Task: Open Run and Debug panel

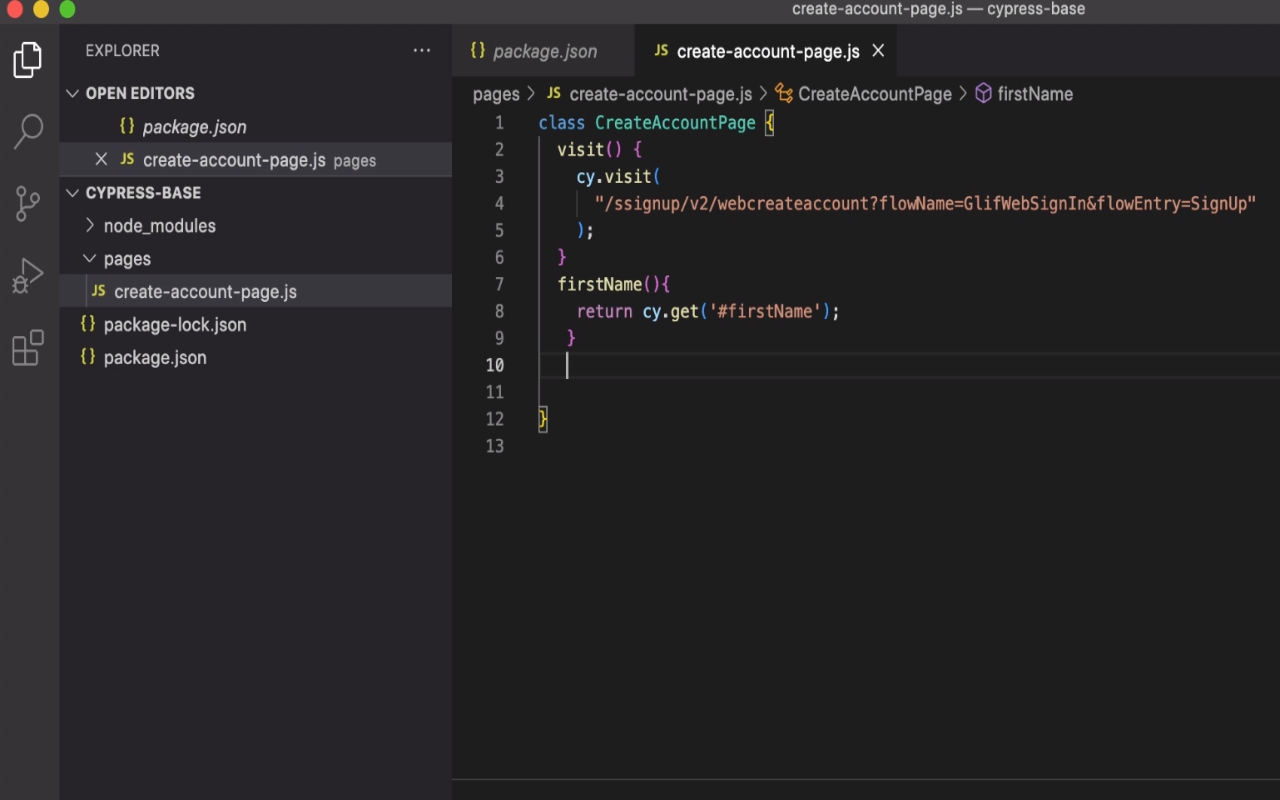Action: click(x=27, y=275)
